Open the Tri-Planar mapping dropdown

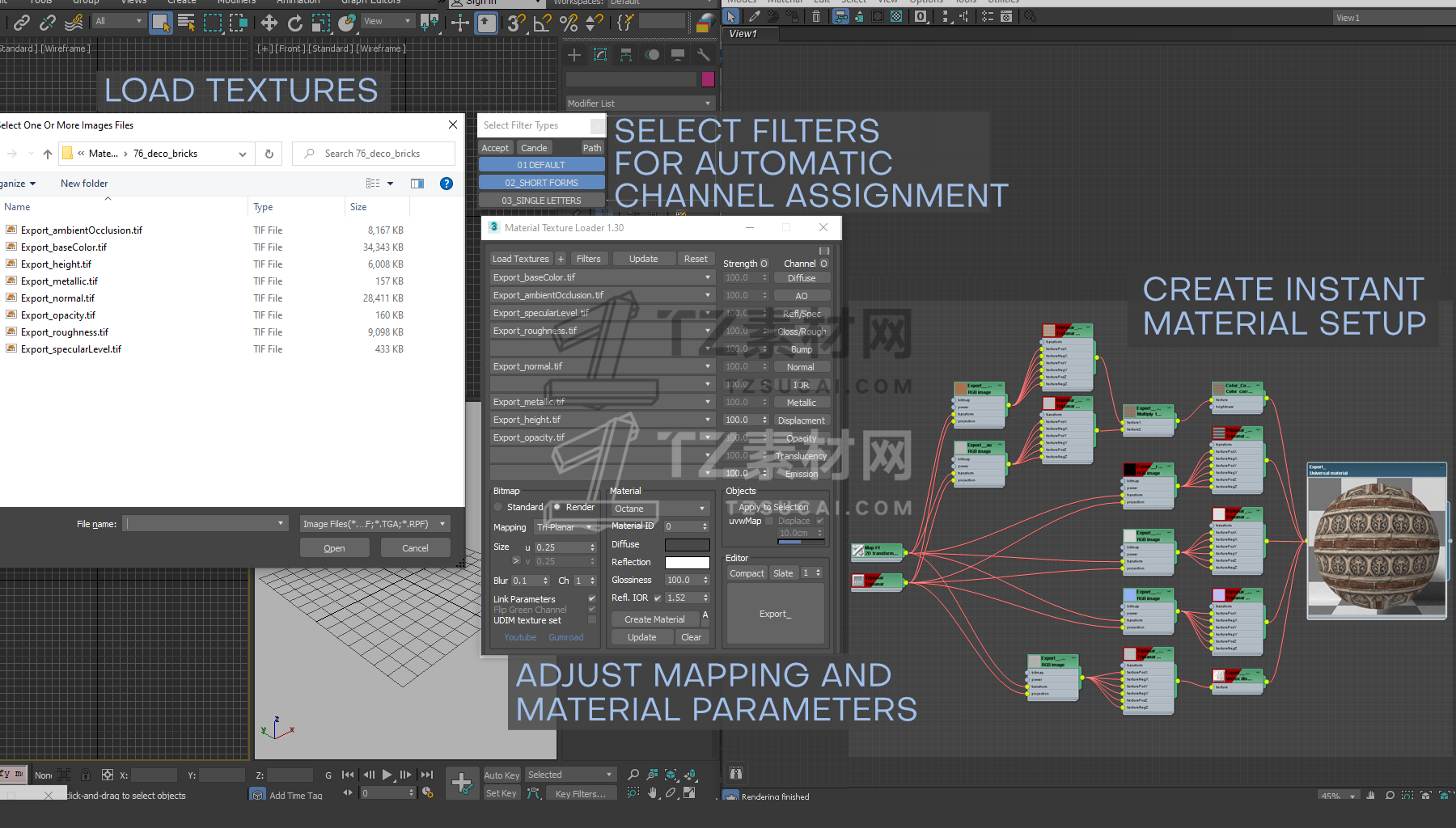[565, 527]
